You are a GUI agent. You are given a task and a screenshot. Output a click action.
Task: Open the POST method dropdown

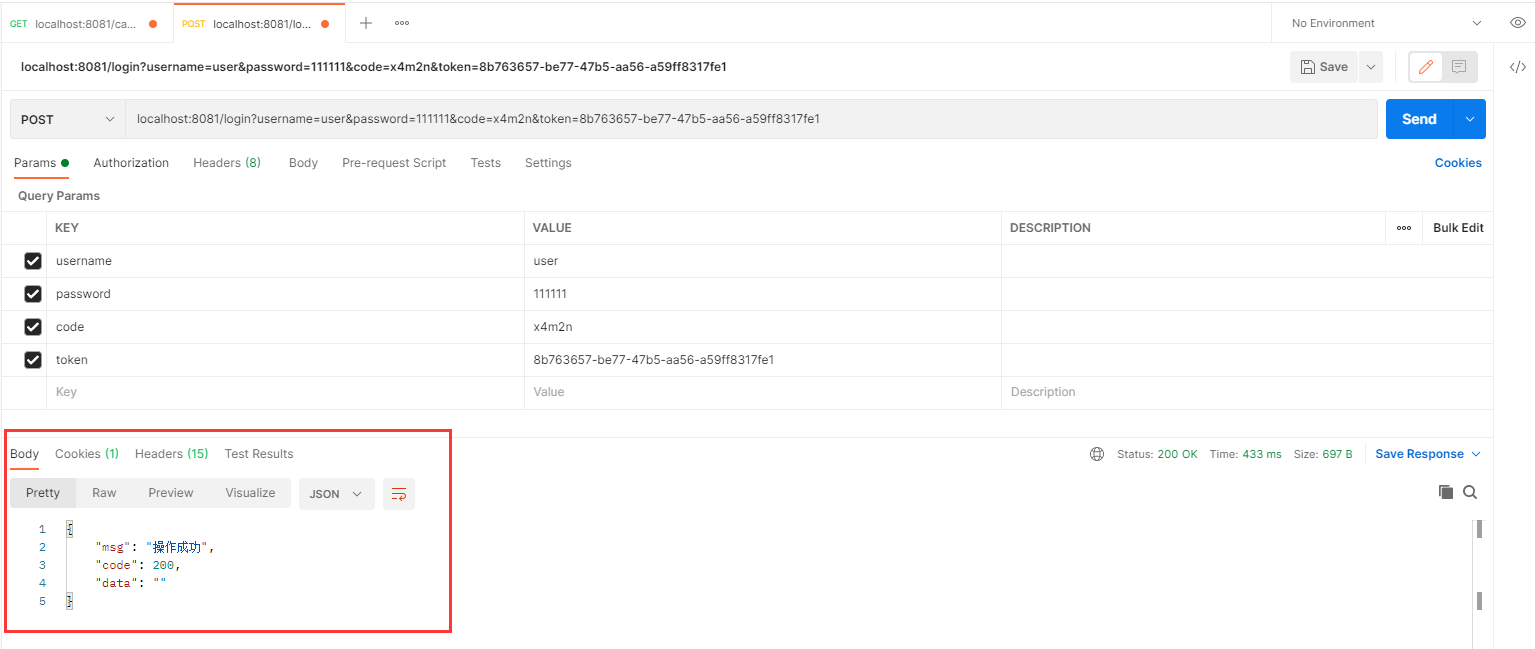pyautogui.click(x=67, y=119)
